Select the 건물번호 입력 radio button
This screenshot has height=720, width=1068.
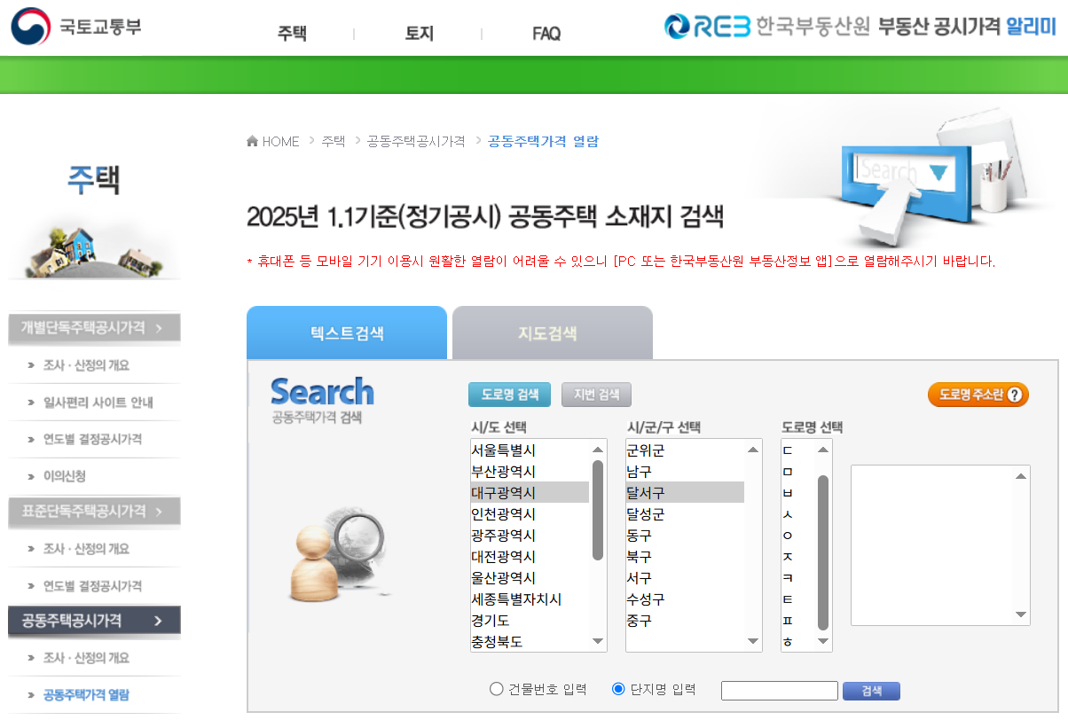click(x=496, y=690)
